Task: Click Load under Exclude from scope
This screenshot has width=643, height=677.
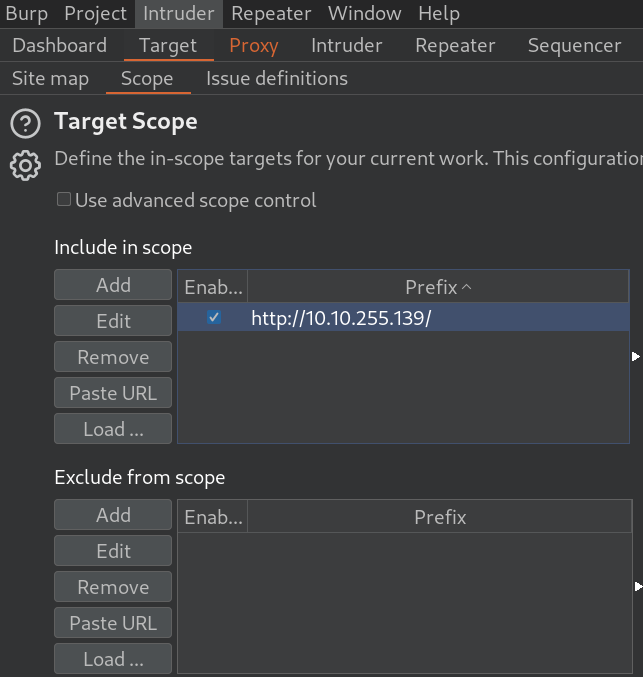Action: [113, 659]
